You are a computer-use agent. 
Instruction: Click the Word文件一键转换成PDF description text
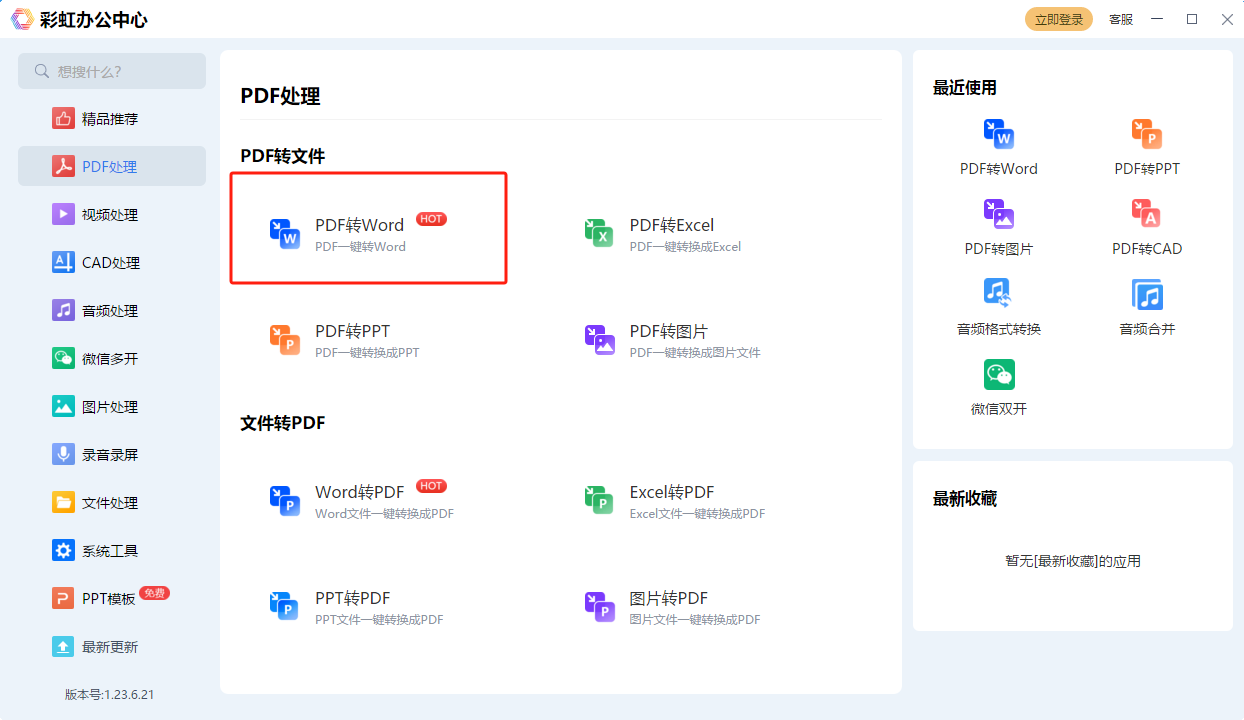click(x=385, y=513)
